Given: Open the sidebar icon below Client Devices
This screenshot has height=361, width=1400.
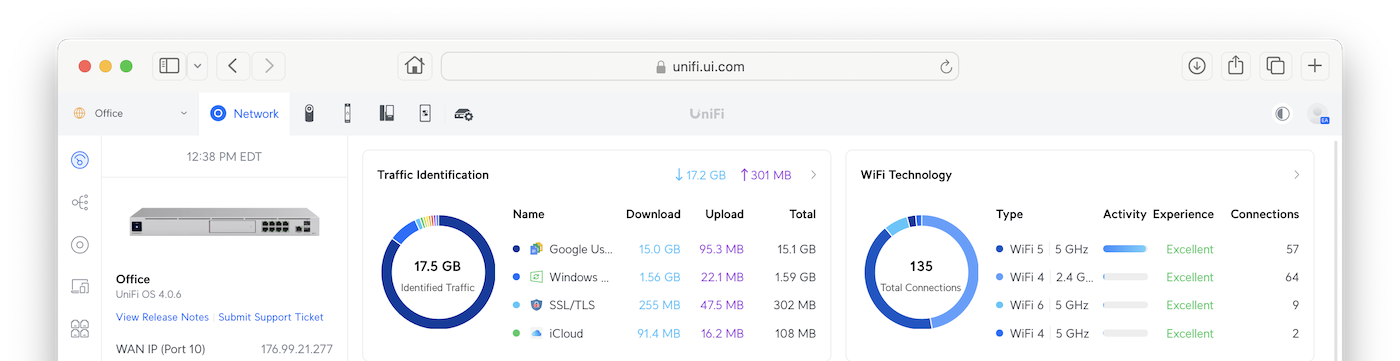Looking at the screenshot, I should coord(80,328).
